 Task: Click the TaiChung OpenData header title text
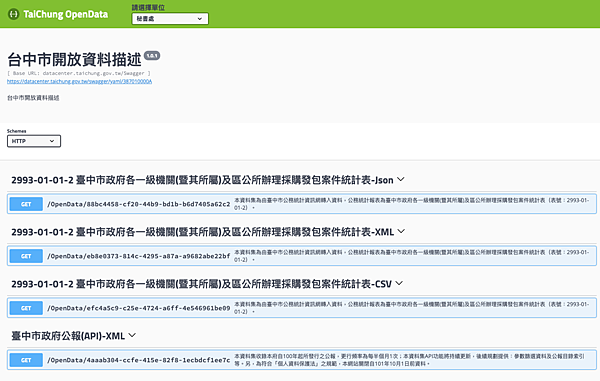[65, 15]
